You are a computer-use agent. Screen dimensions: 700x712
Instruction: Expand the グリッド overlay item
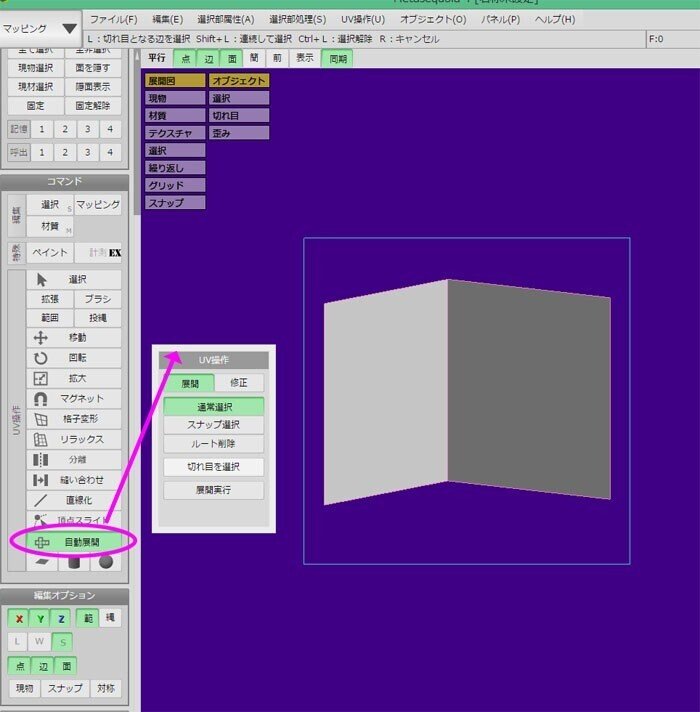point(175,185)
